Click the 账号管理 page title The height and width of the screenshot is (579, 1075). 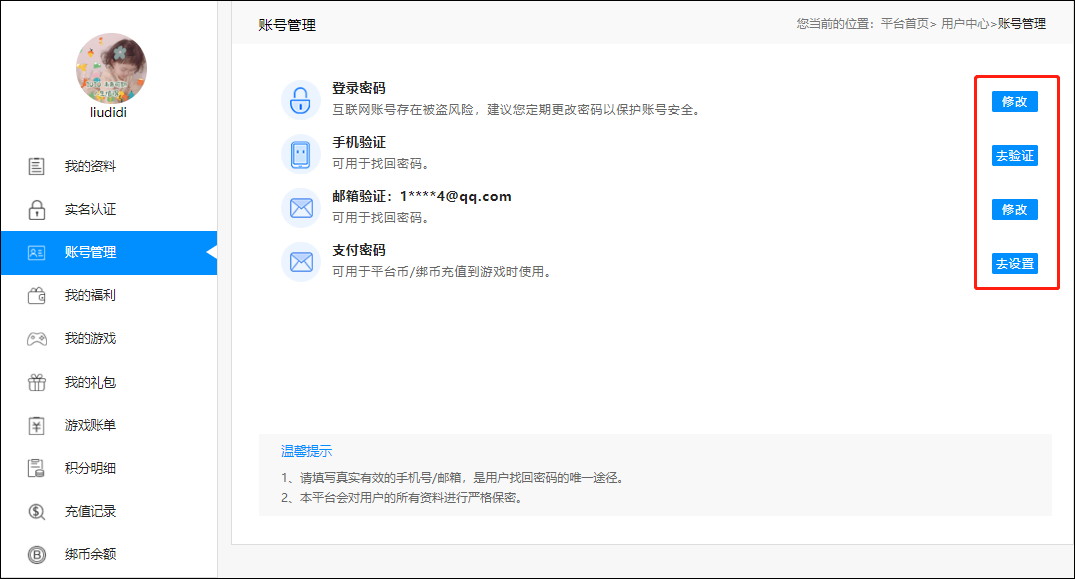(287, 25)
